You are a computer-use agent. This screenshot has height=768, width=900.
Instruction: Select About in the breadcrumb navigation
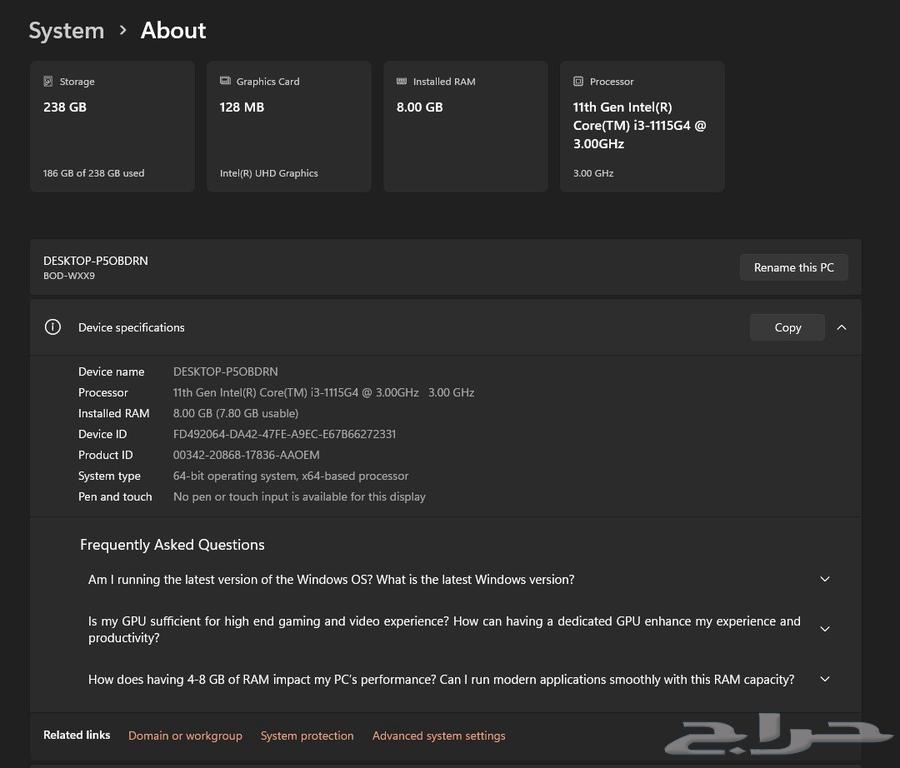coord(172,30)
